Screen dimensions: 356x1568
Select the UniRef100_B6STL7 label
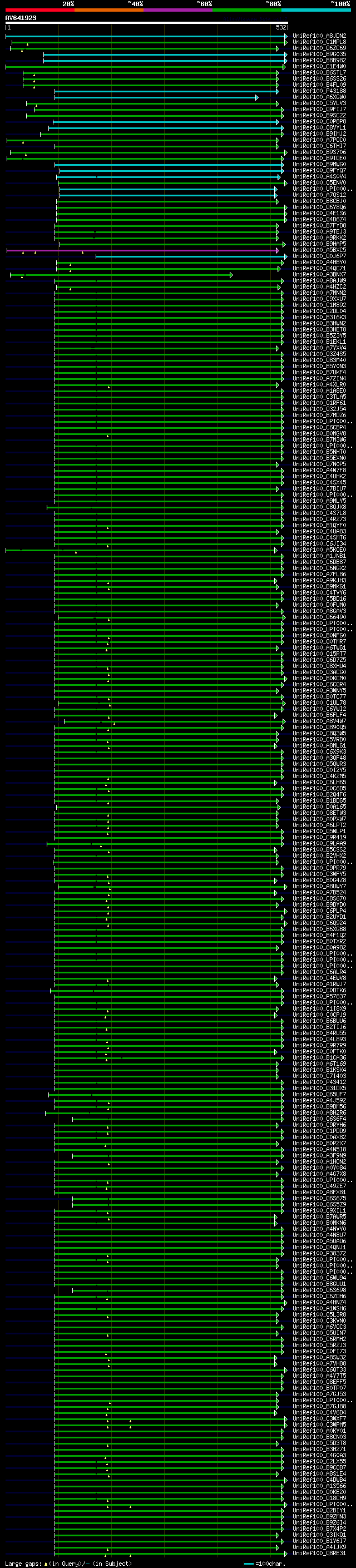pyautogui.click(x=319, y=72)
